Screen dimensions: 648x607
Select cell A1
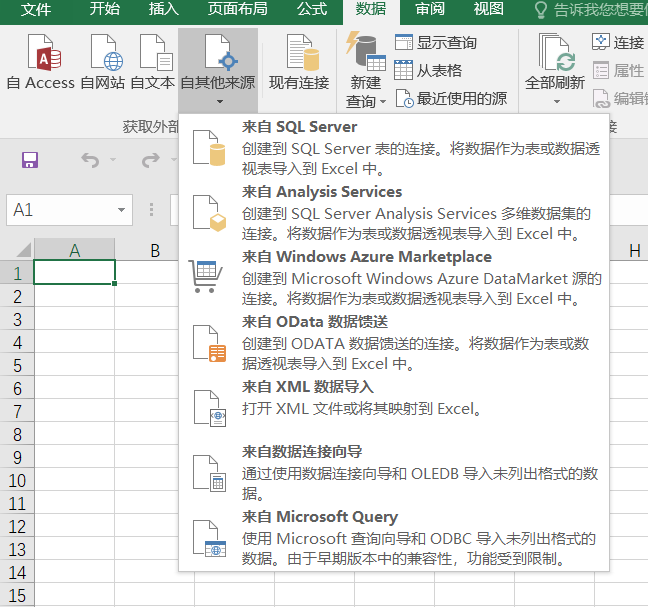point(74,272)
